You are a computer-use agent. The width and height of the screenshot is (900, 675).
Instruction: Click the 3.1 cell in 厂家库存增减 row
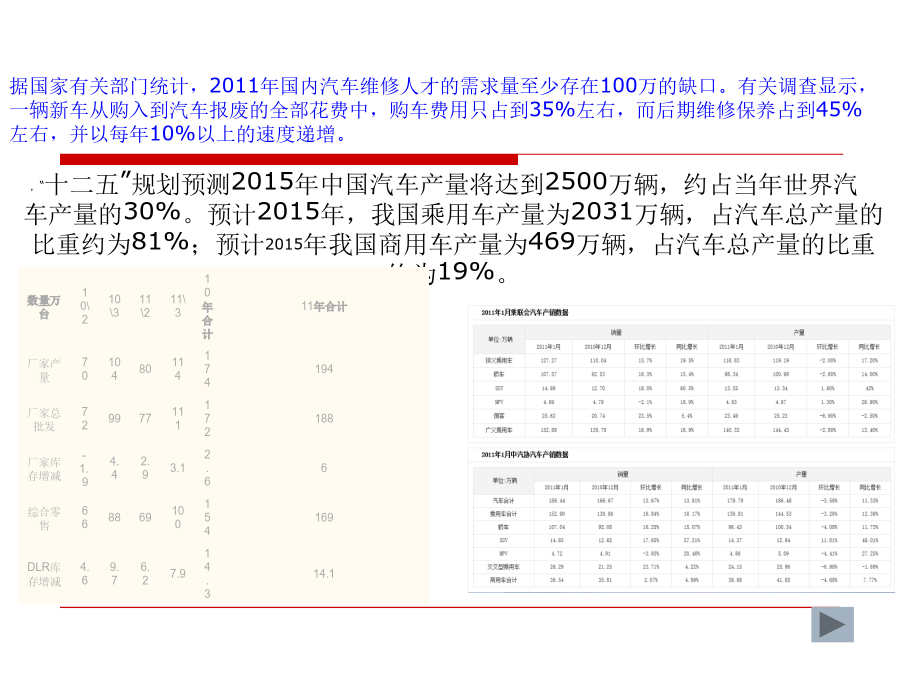pos(178,468)
